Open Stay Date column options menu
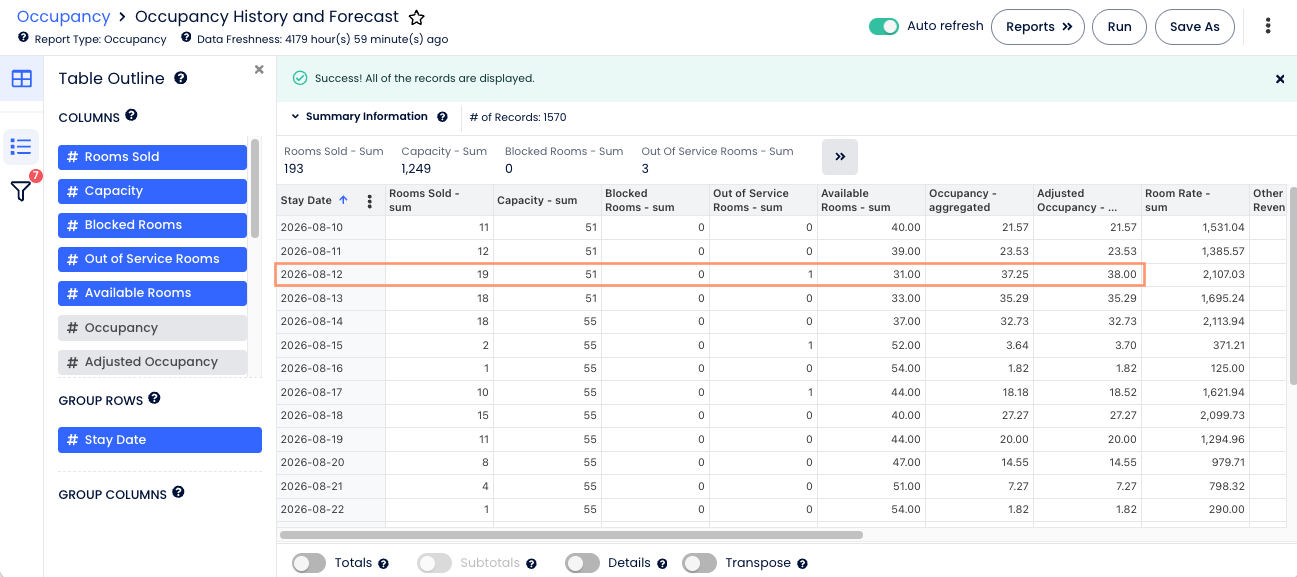Viewport: 1297px width, 577px height. point(370,201)
